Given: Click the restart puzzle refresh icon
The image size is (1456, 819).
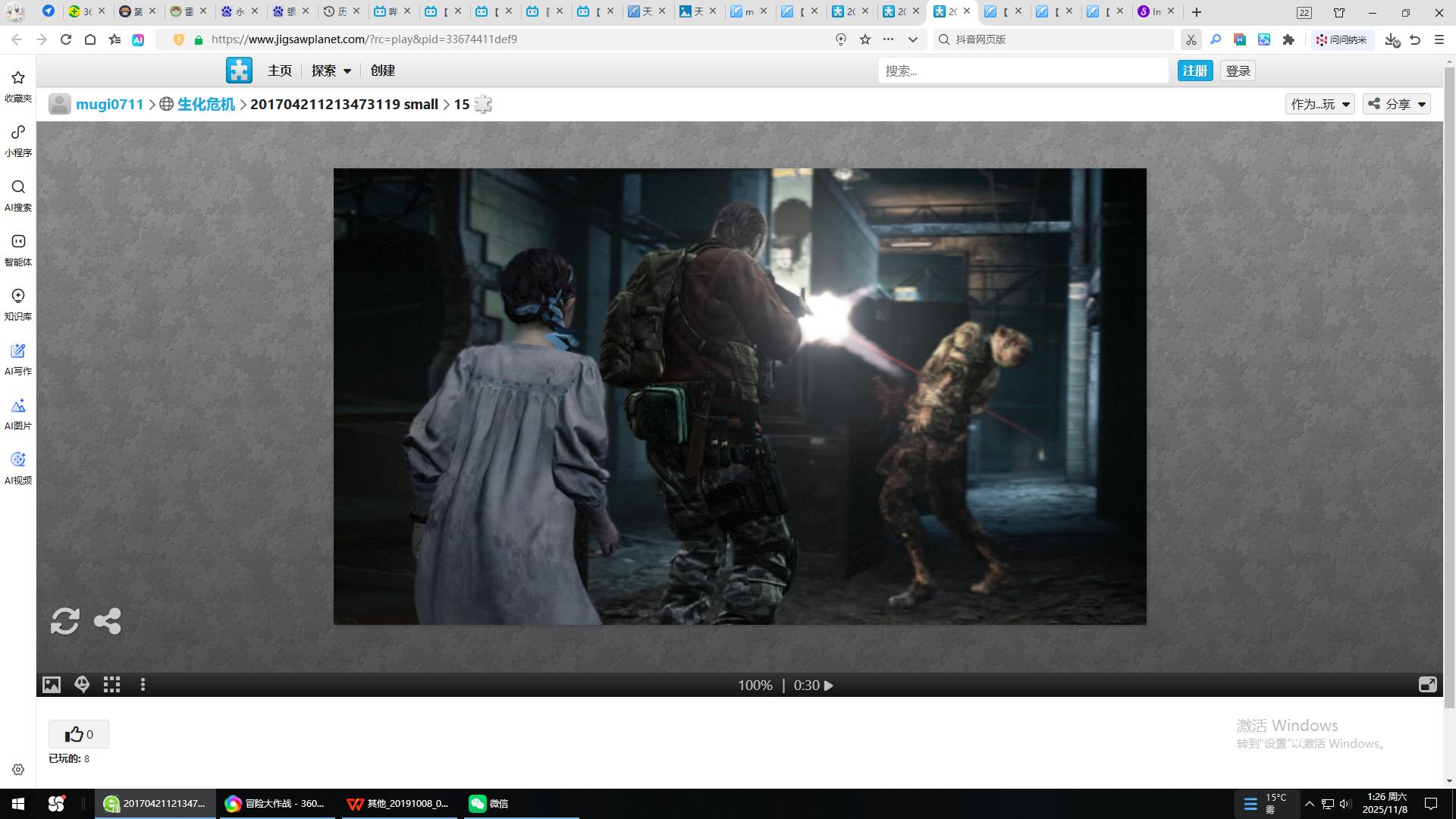Looking at the screenshot, I should (64, 621).
